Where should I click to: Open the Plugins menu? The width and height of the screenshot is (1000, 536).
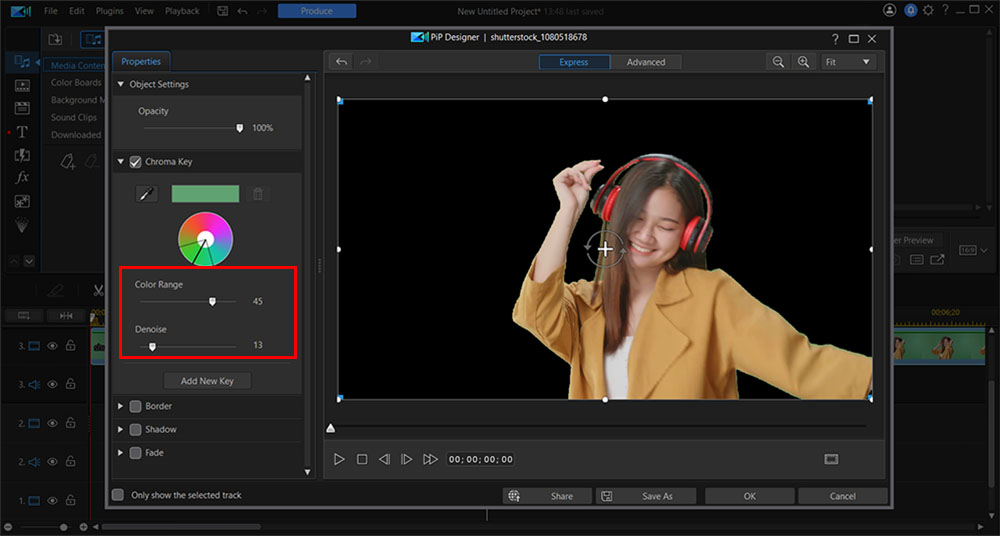[110, 11]
